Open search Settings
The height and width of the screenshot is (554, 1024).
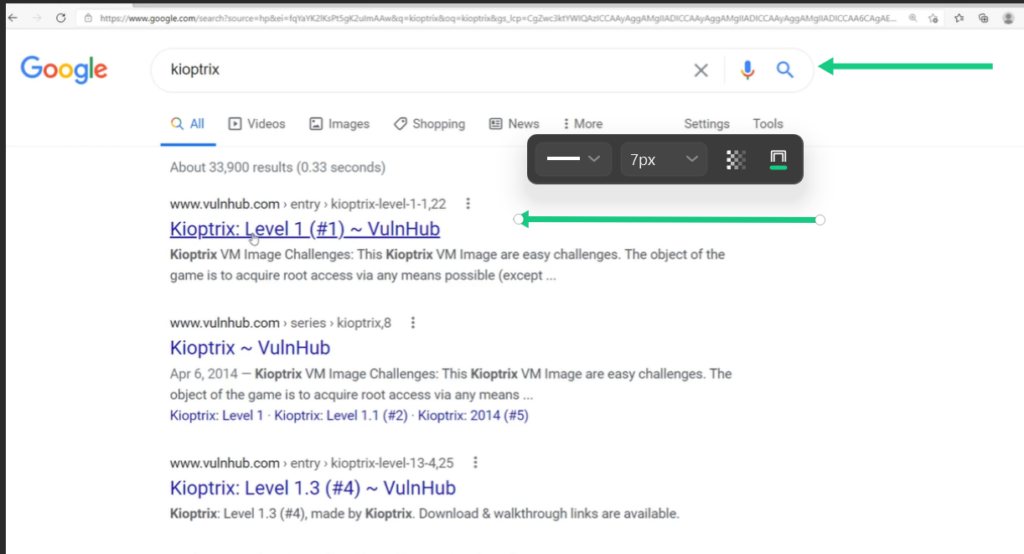(707, 123)
